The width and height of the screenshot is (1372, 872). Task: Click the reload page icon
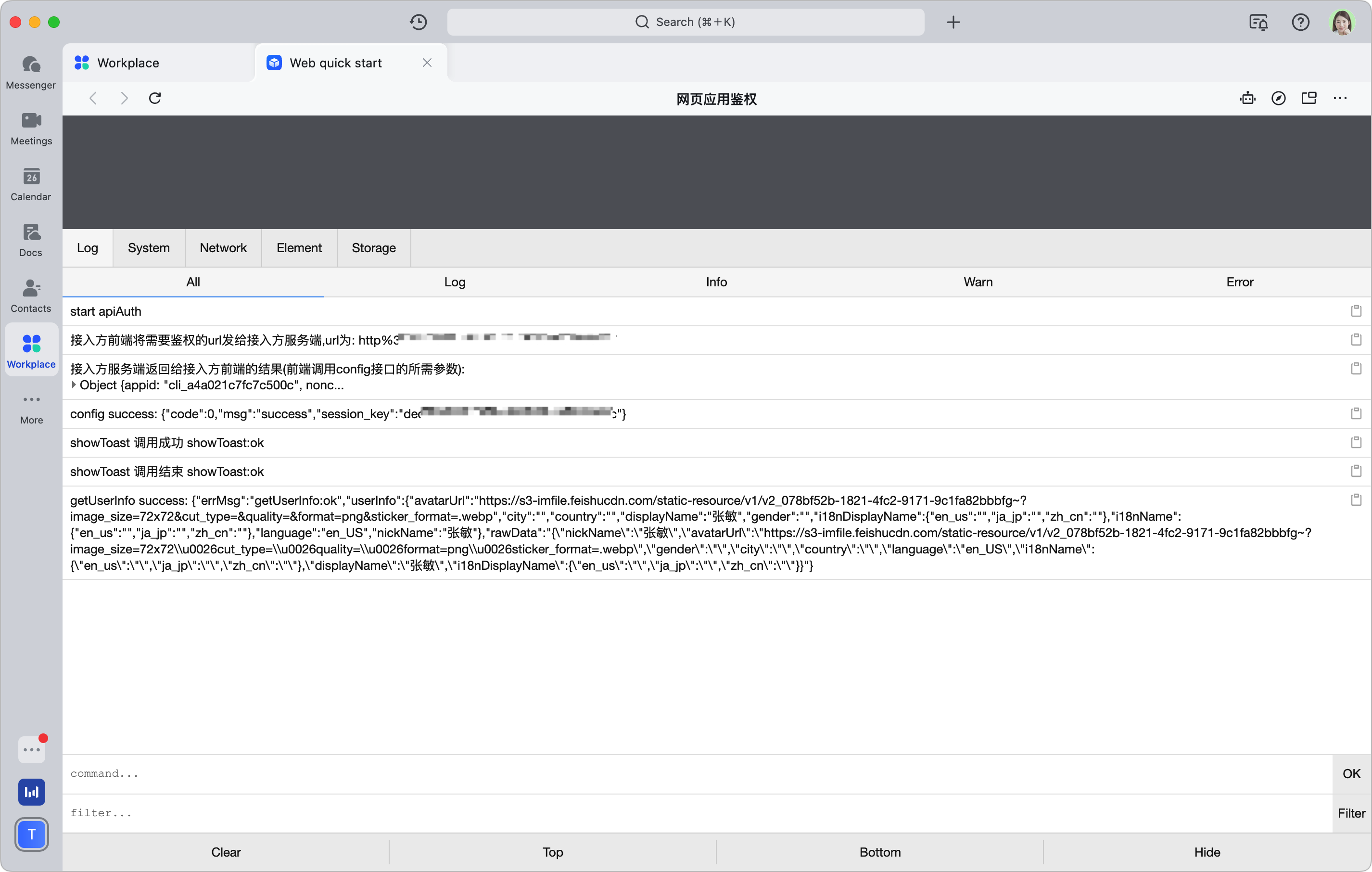coord(155,98)
